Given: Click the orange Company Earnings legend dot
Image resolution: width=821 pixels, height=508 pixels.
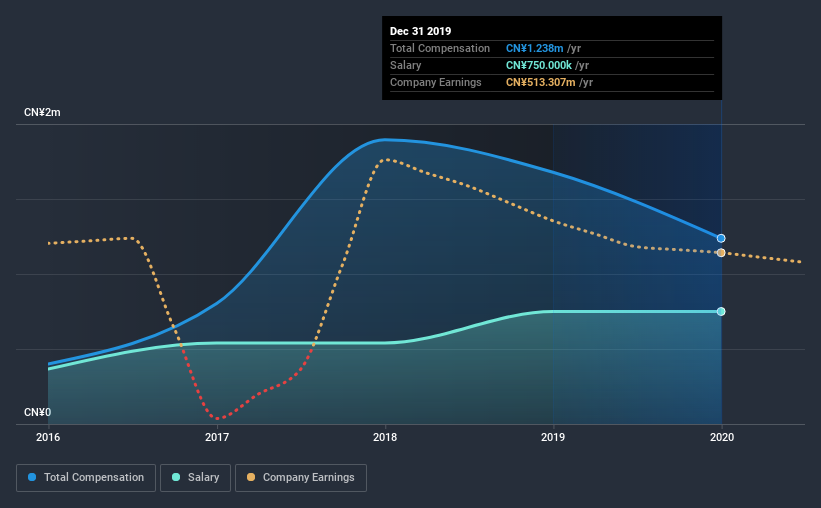Looking at the screenshot, I should coord(251,477).
